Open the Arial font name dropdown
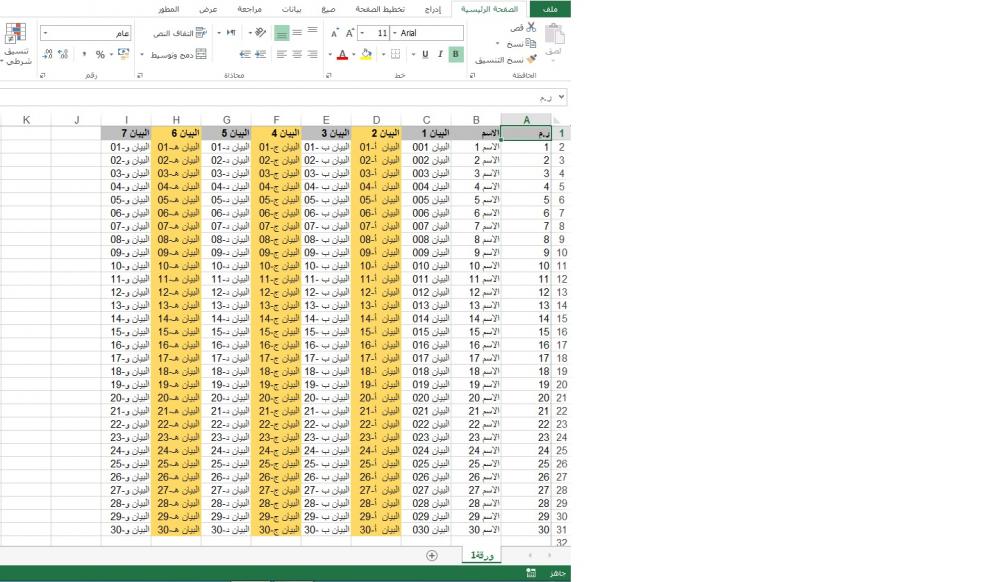Viewport: 1000px width, 582px height. coord(395,33)
